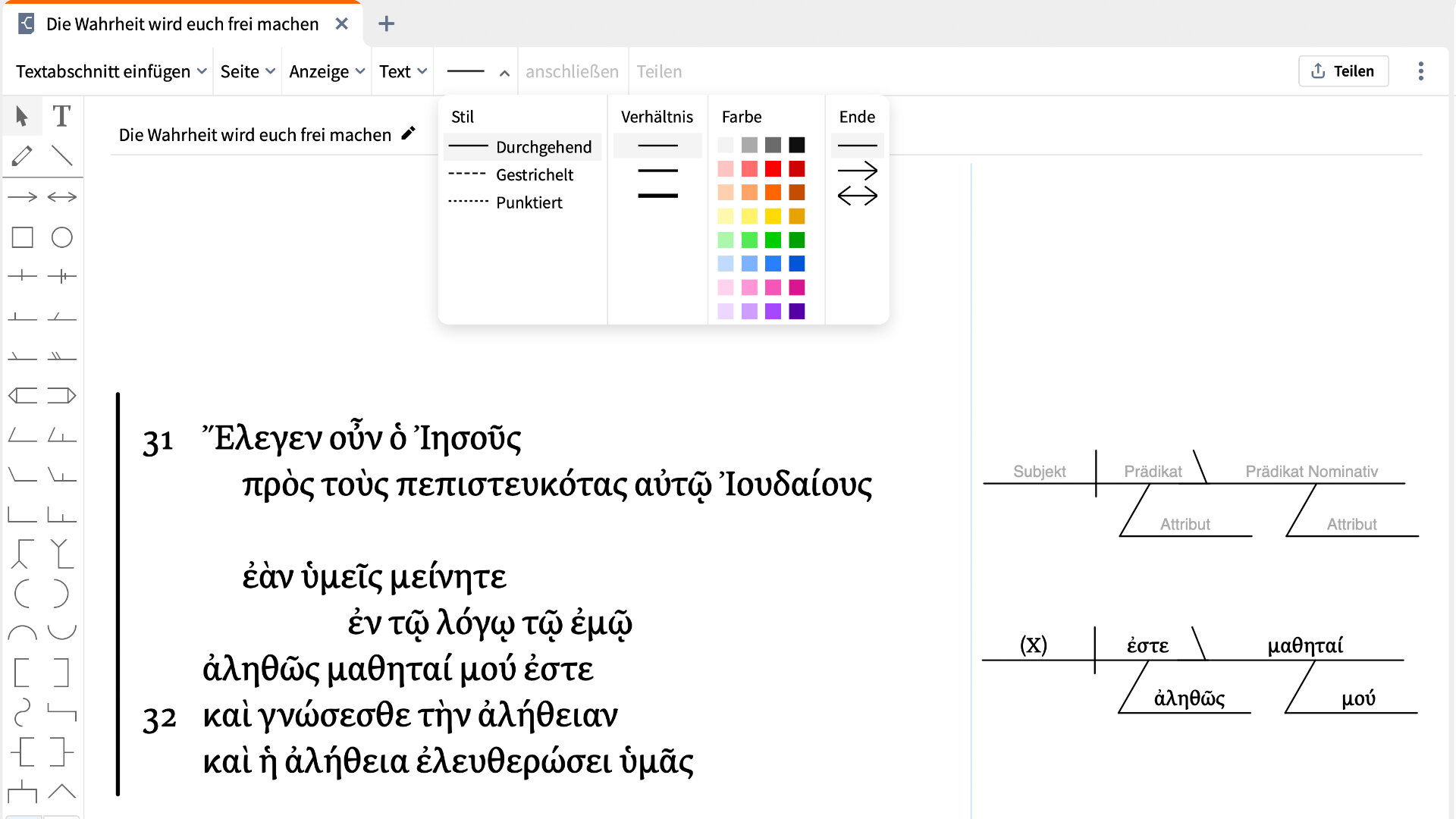
Task: Select the left square bracket tool
Action: (x=22, y=673)
